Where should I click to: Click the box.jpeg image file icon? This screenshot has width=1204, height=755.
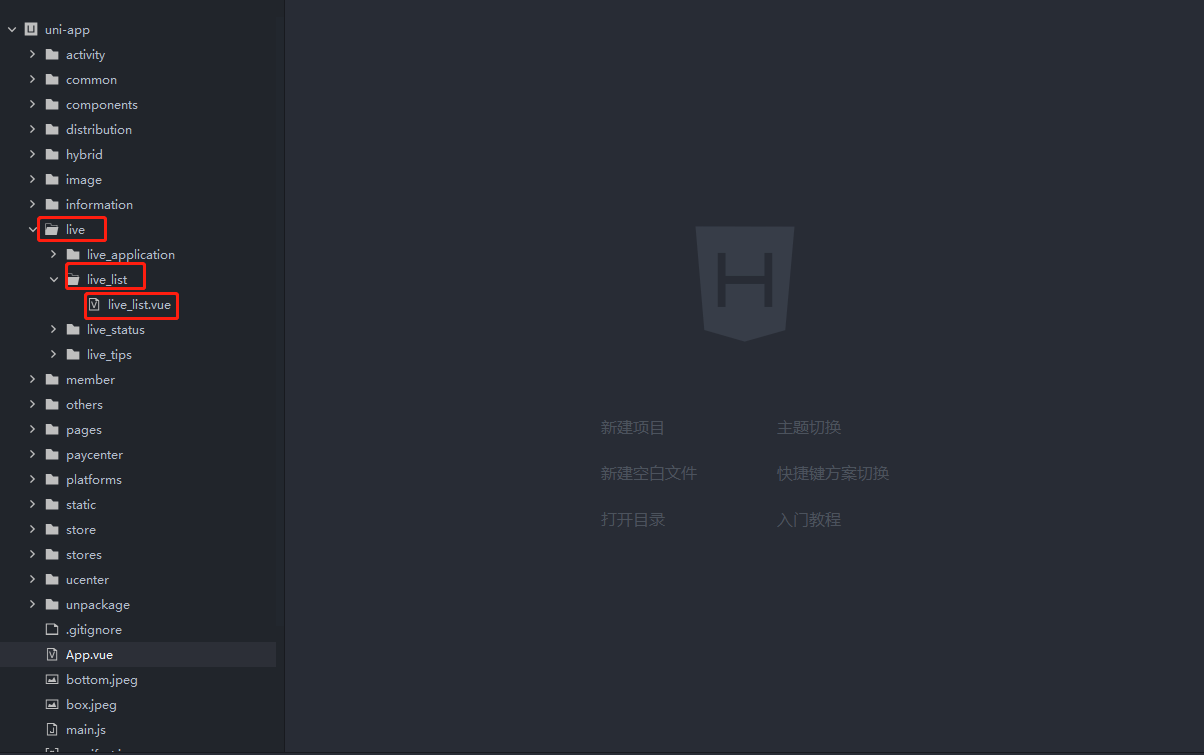(x=52, y=705)
